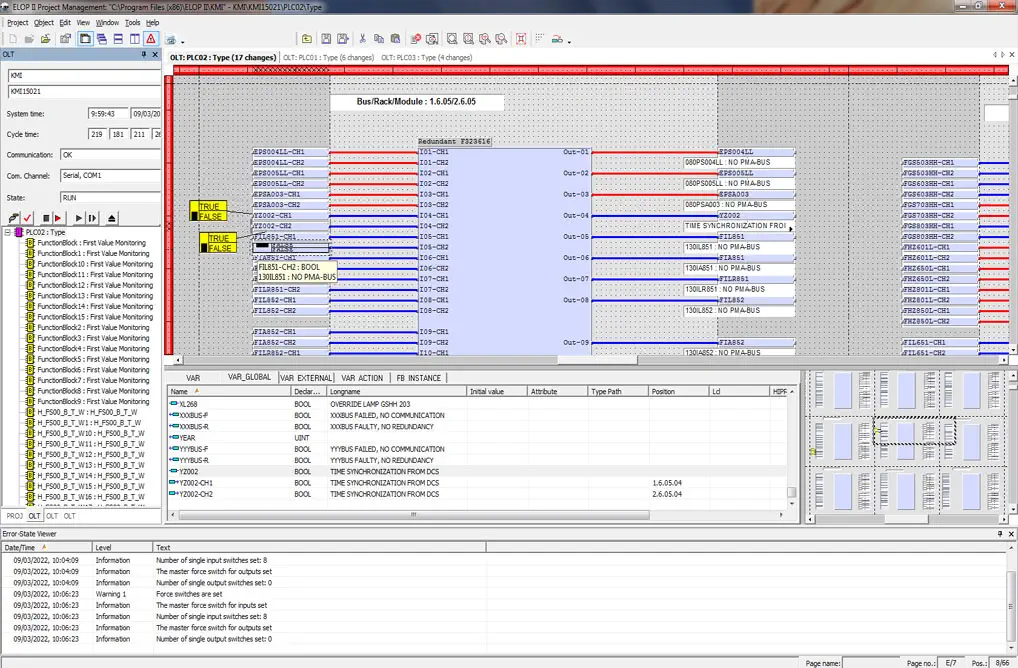
Task: Select the YZ002-CH1 row in the variable list
Action: 196,483
